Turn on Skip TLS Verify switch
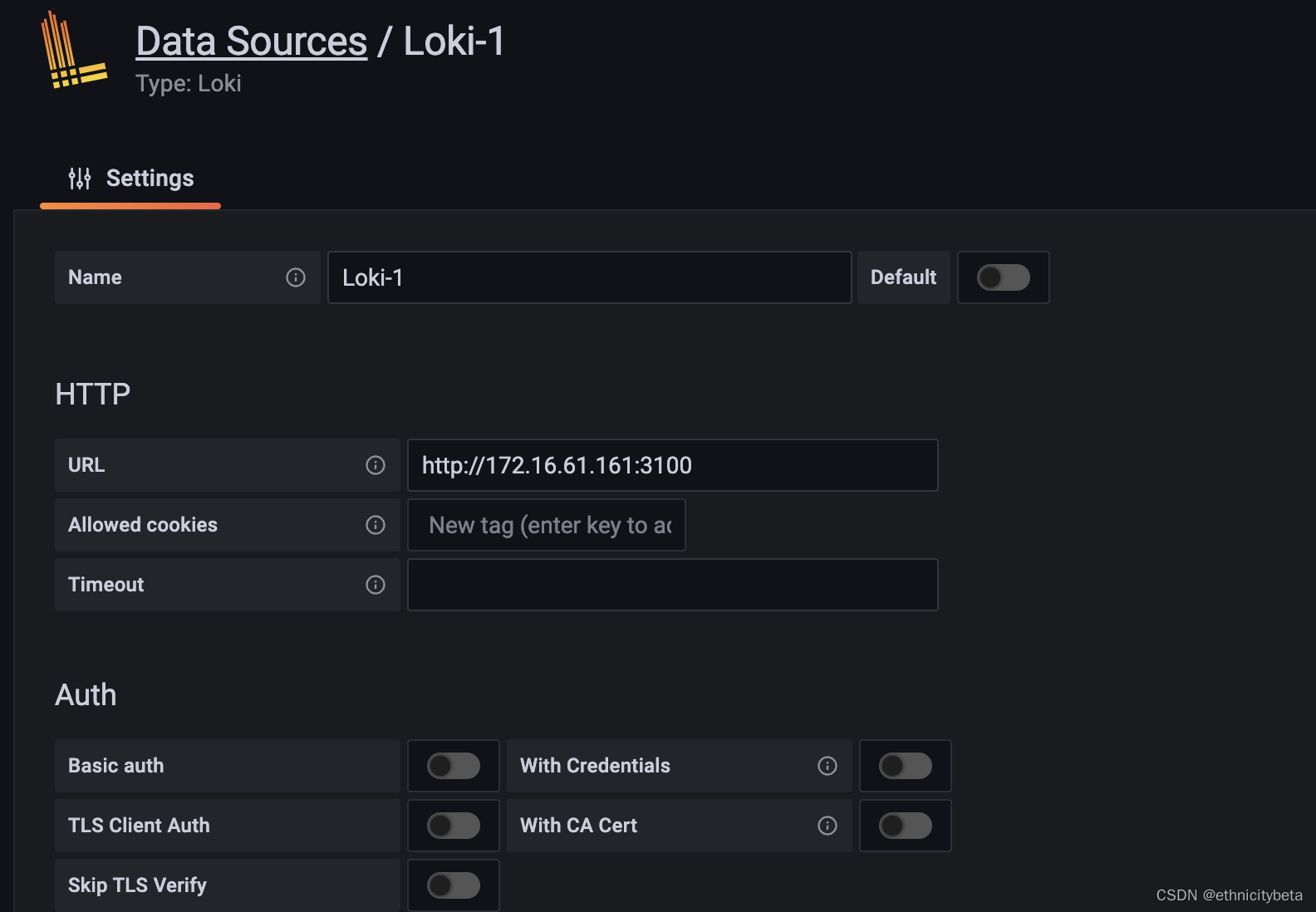The width and height of the screenshot is (1316, 912). [x=453, y=885]
